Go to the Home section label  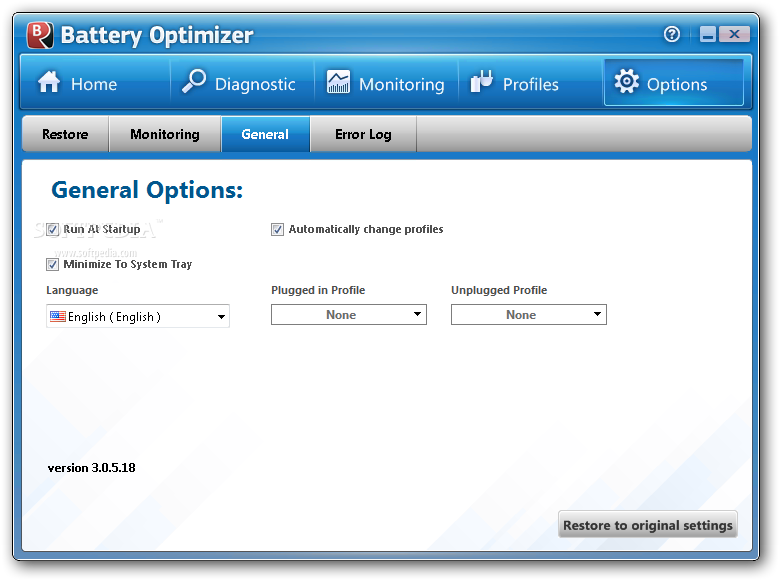94,84
